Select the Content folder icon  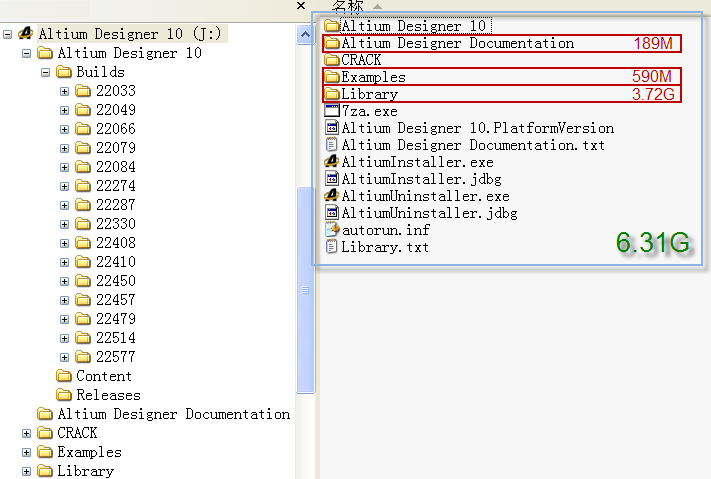[64, 376]
